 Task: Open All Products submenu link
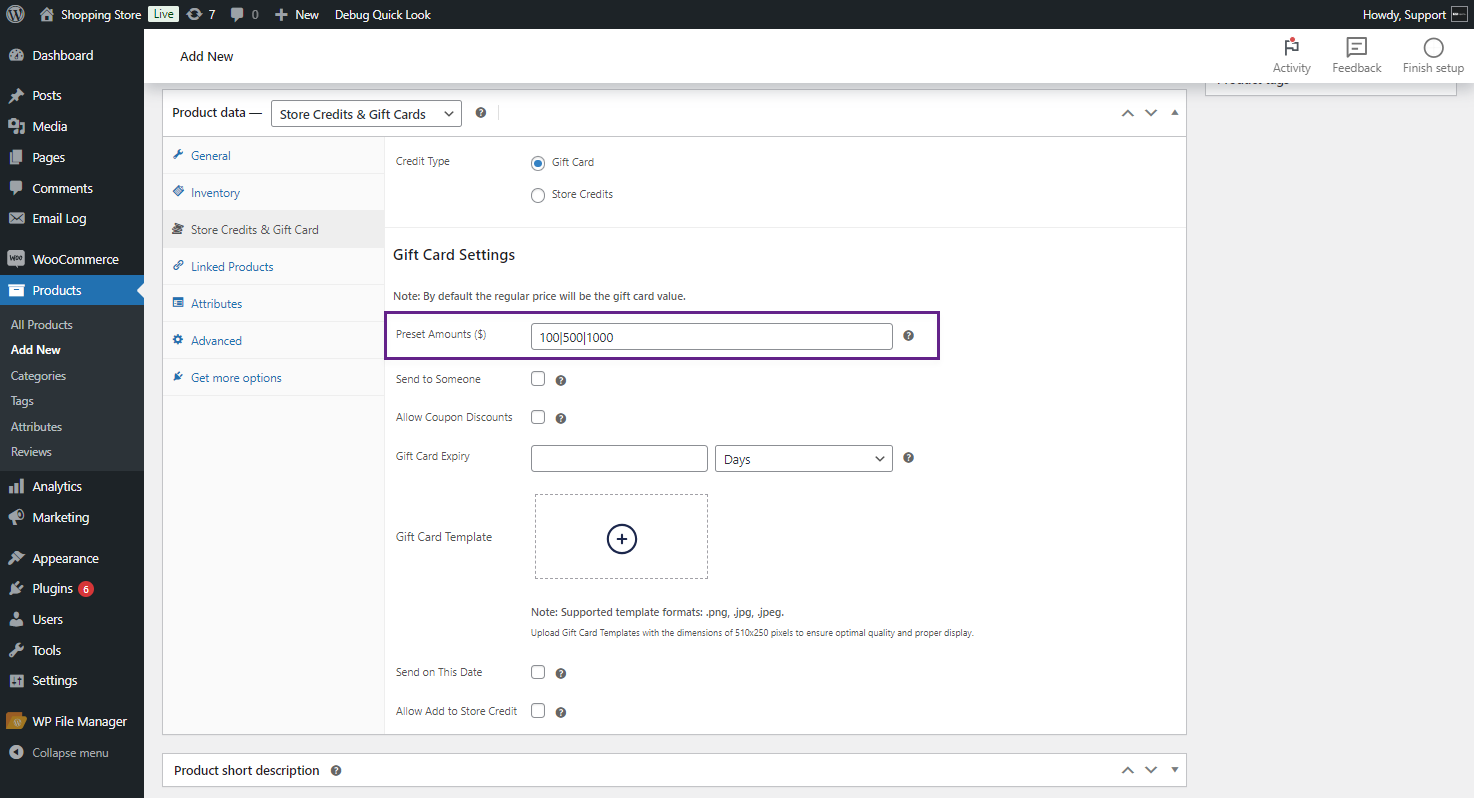[x=42, y=325]
